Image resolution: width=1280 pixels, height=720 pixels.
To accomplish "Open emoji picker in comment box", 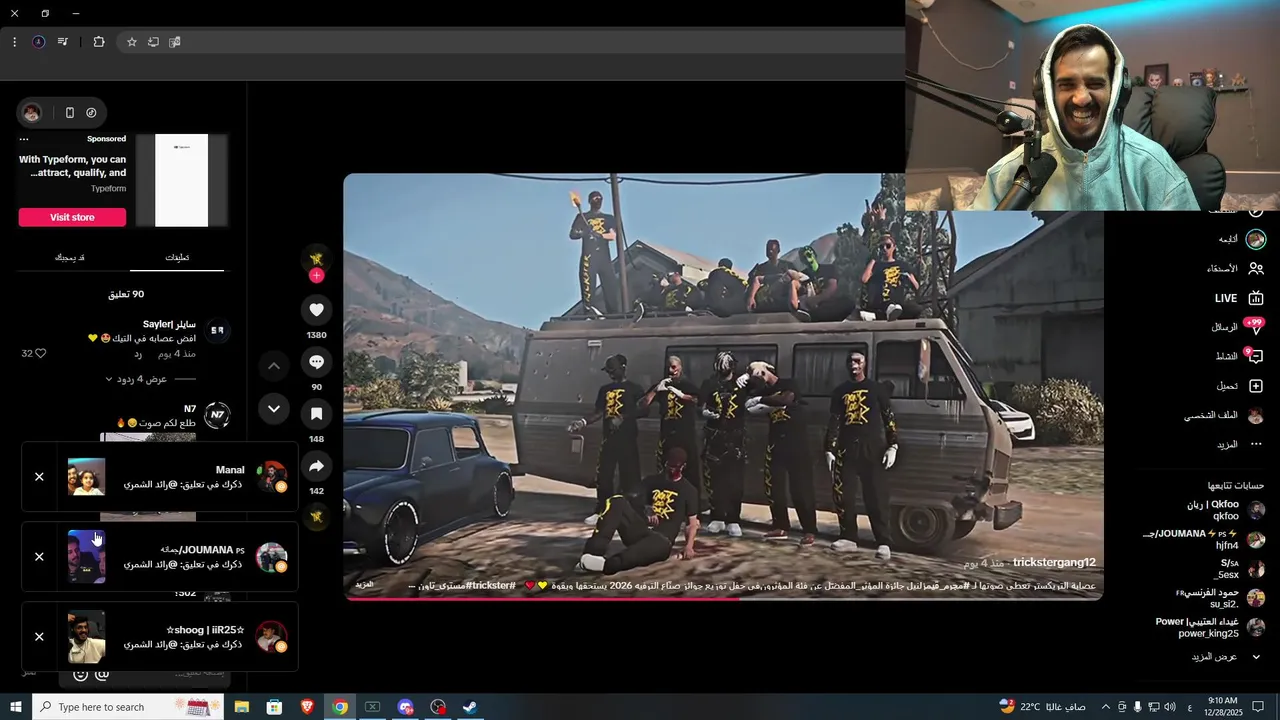I will click(81, 675).
